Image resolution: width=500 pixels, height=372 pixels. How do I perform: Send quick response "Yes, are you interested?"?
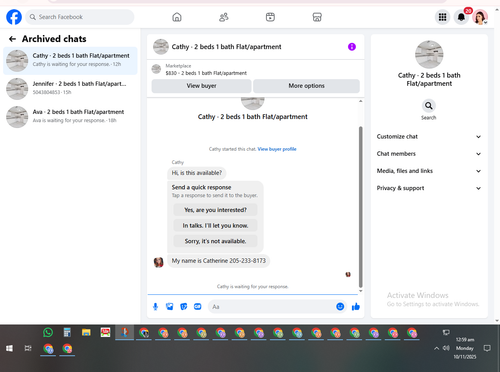215,210
